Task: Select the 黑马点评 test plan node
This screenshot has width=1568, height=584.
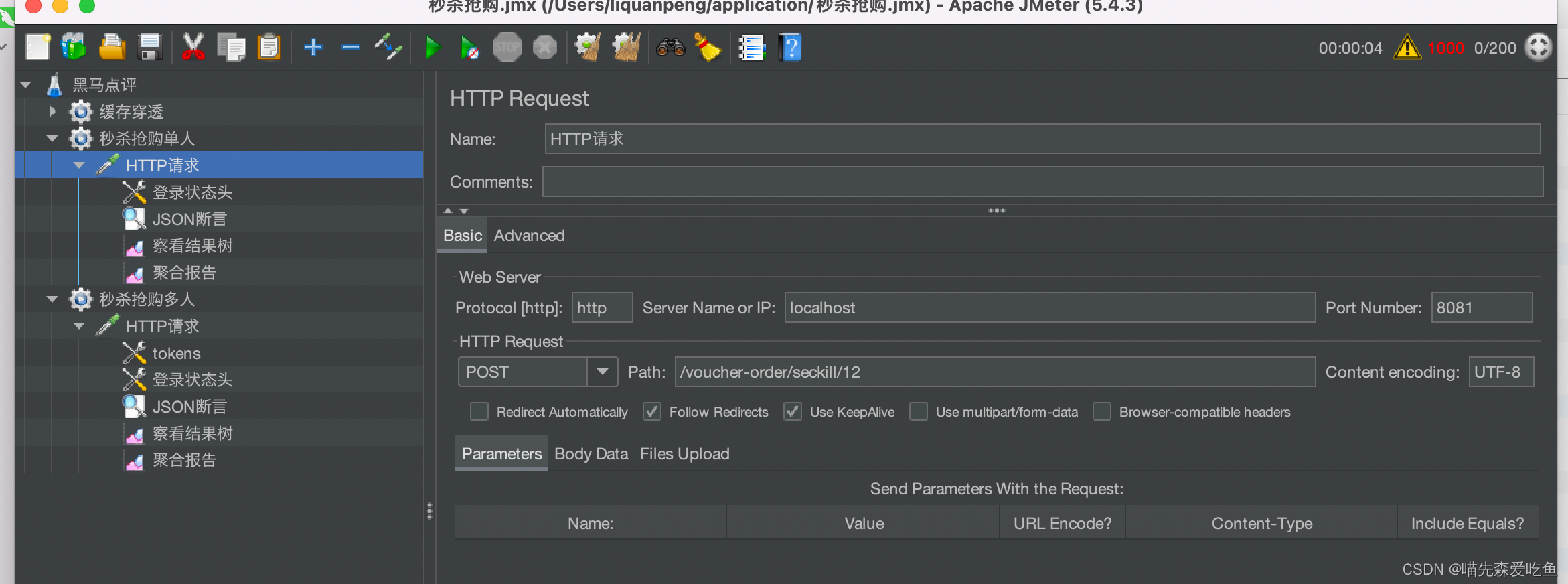Action: click(x=104, y=85)
